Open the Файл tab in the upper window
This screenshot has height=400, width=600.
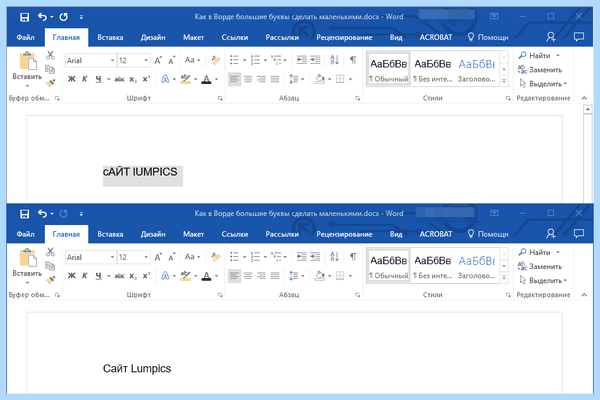(x=25, y=37)
